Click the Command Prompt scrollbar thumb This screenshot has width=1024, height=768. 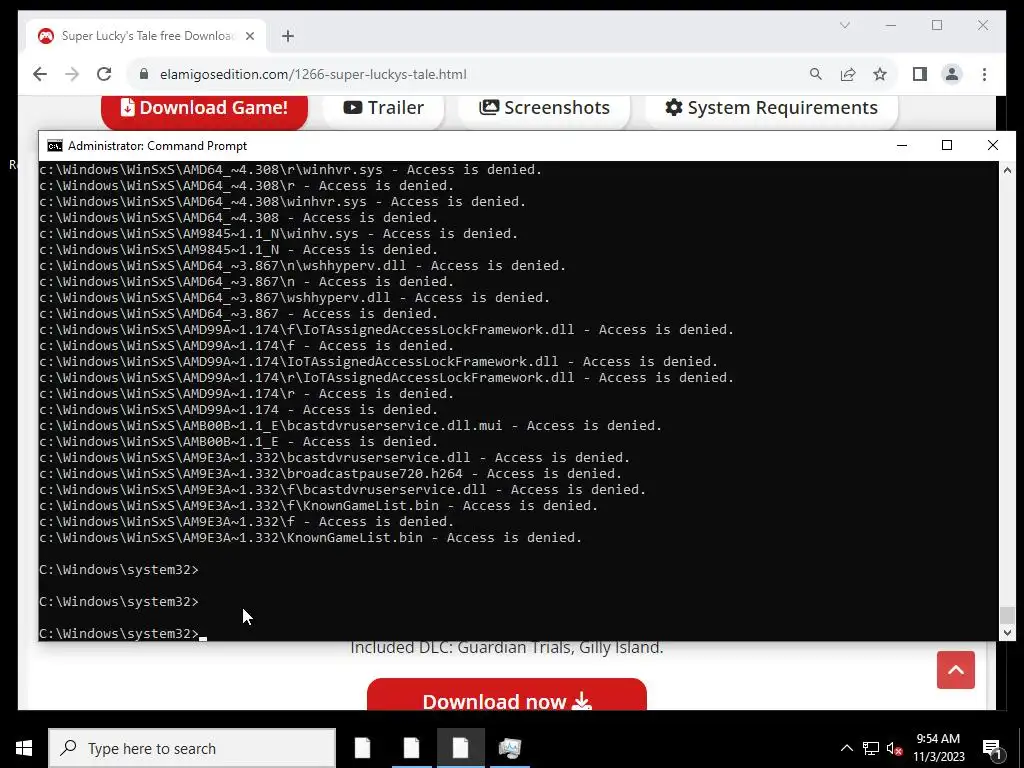click(1007, 615)
